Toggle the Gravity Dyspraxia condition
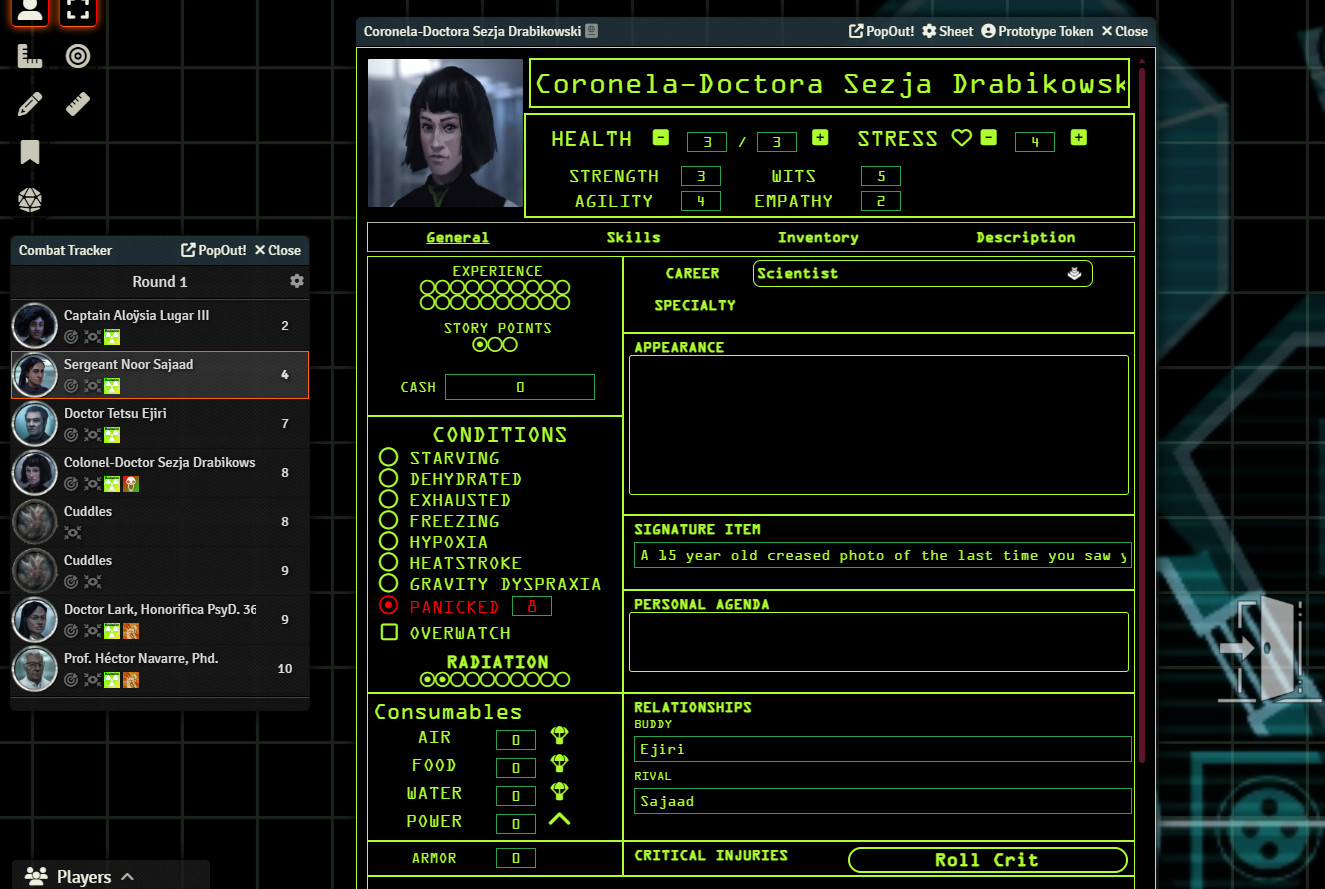The image size is (1325, 889). 389,583
